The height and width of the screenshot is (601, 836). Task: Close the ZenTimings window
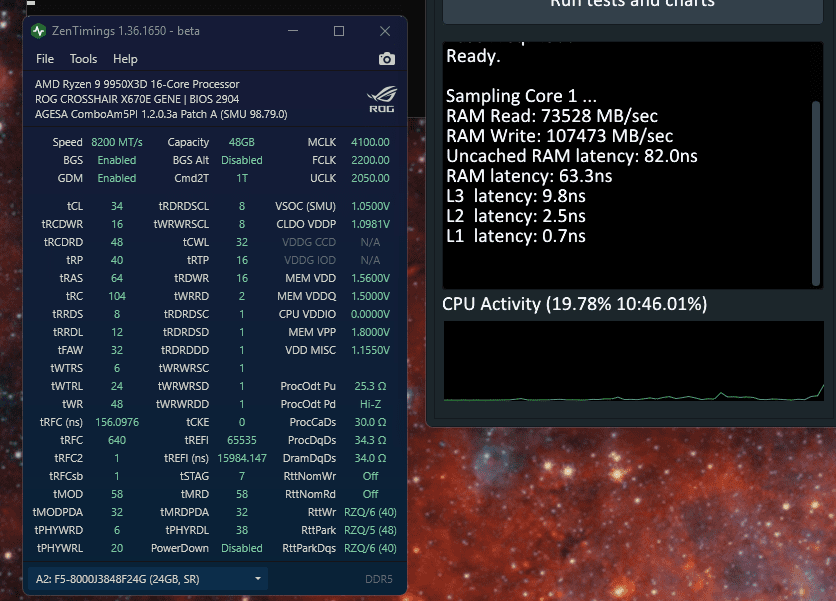pyautogui.click(x=385, y=31)
